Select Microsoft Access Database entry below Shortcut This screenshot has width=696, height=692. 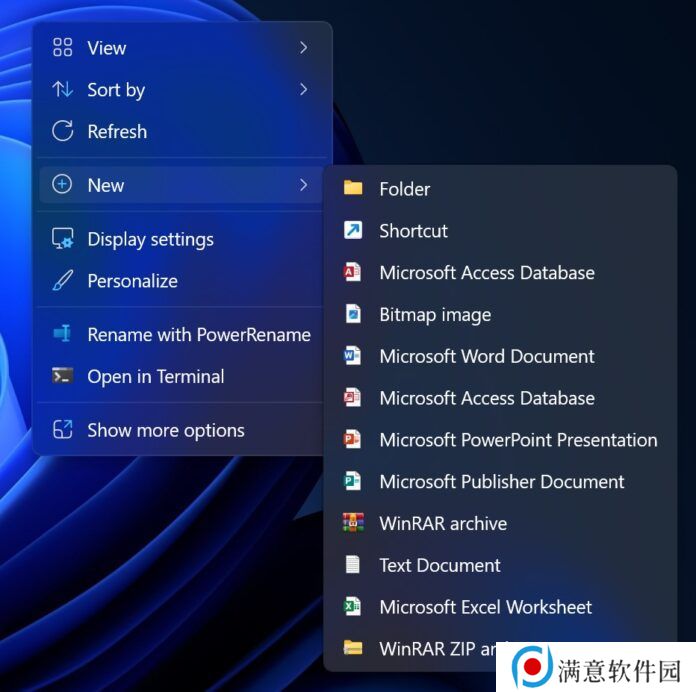click(500, 273)
